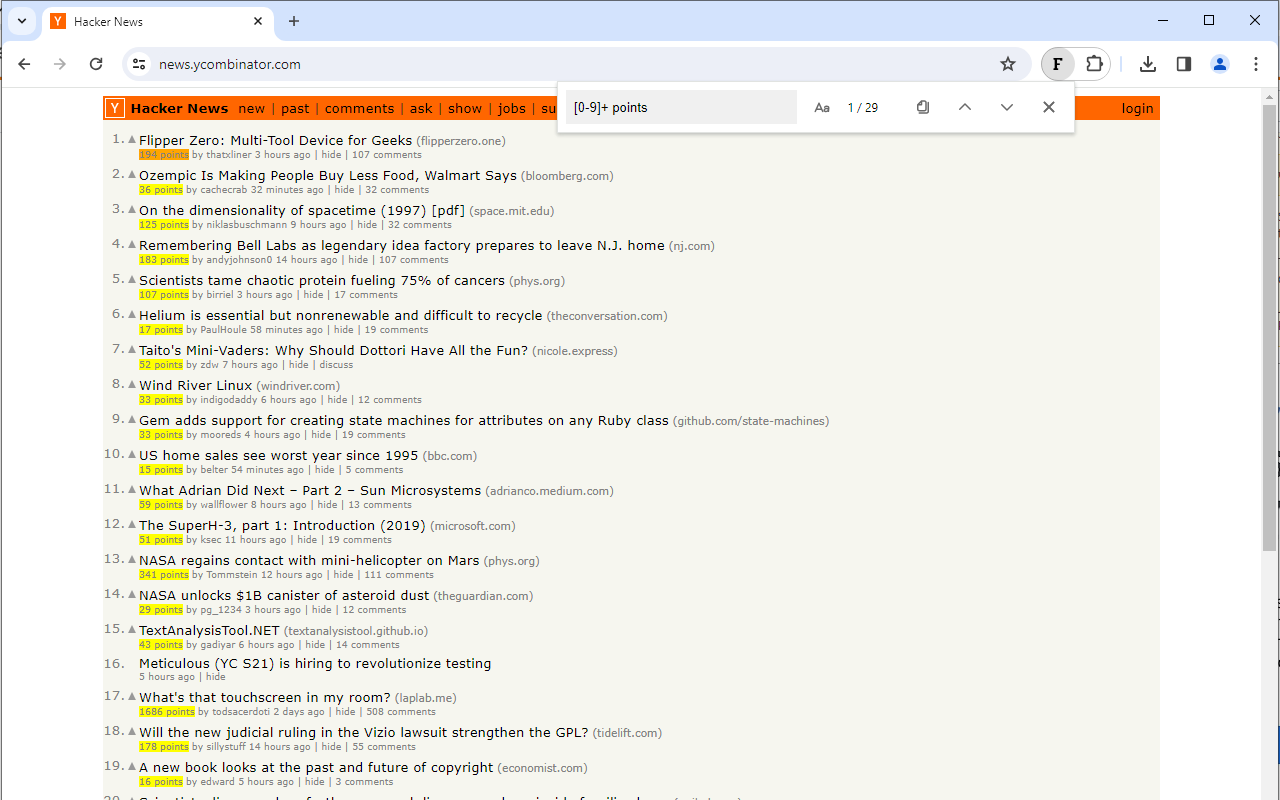Jump to the next search match

coord(1006,107)
